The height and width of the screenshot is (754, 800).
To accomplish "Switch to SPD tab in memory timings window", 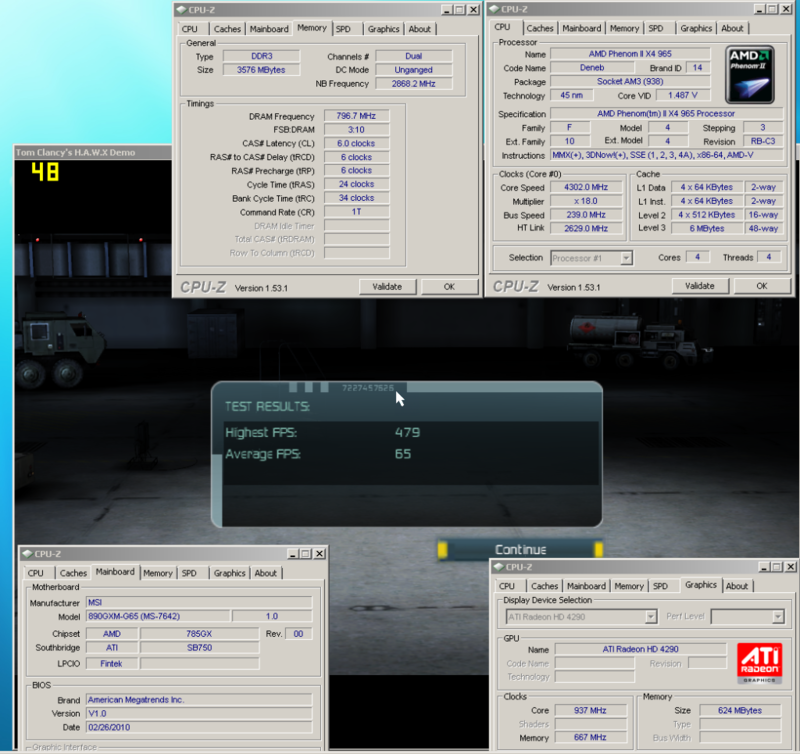I will tap(343, 29).
